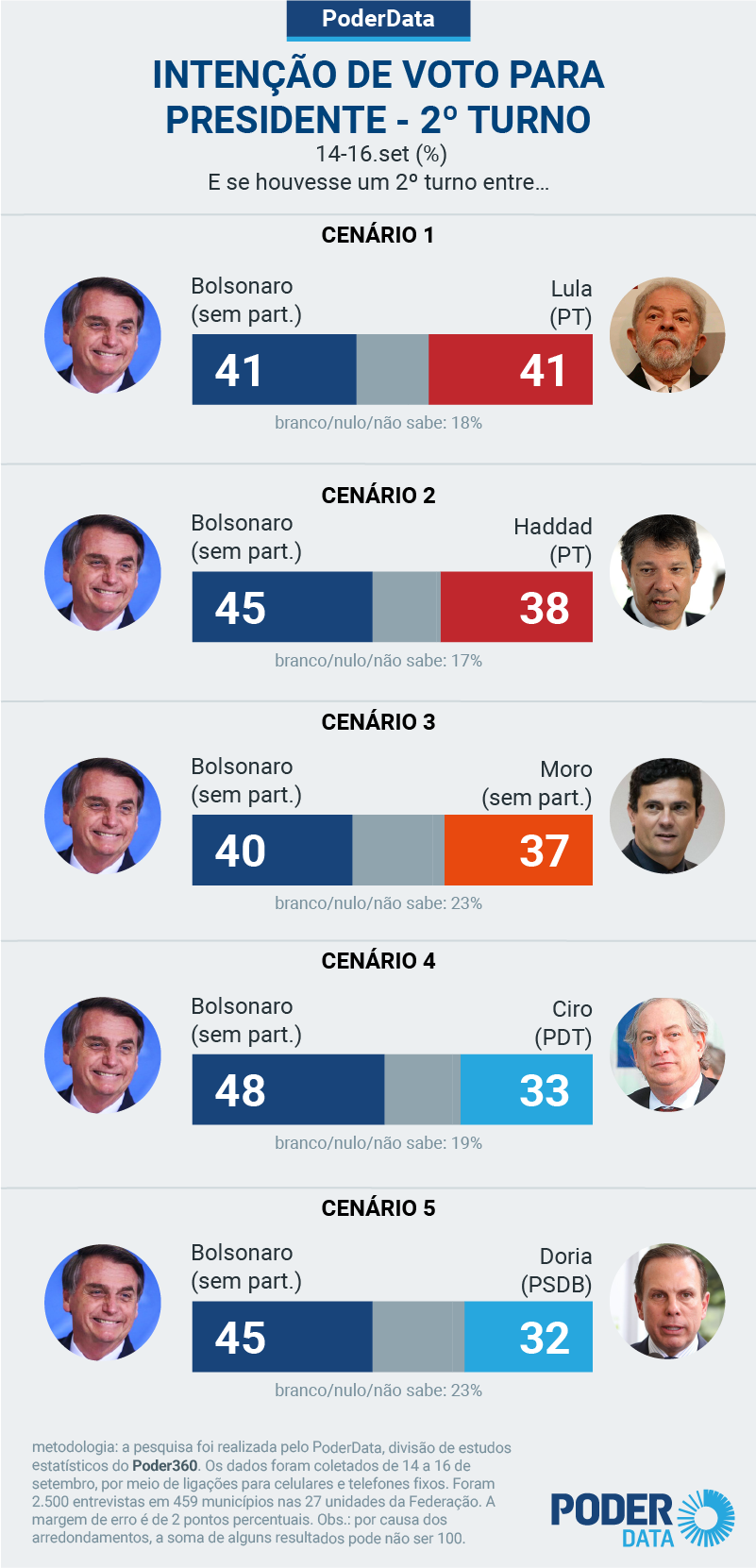Click the PoderData header badge

point(378,20)
